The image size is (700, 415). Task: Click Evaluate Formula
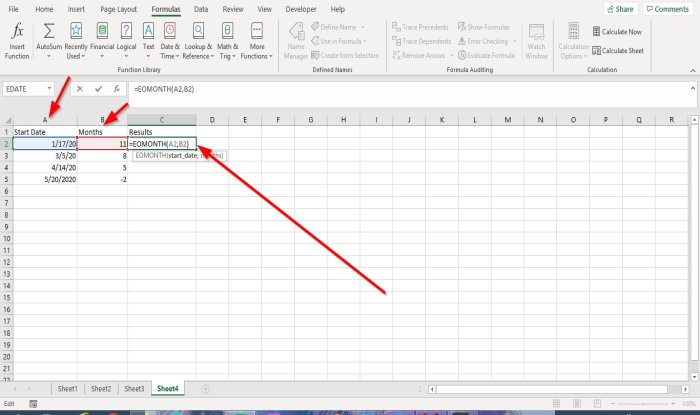pos(486,55)
